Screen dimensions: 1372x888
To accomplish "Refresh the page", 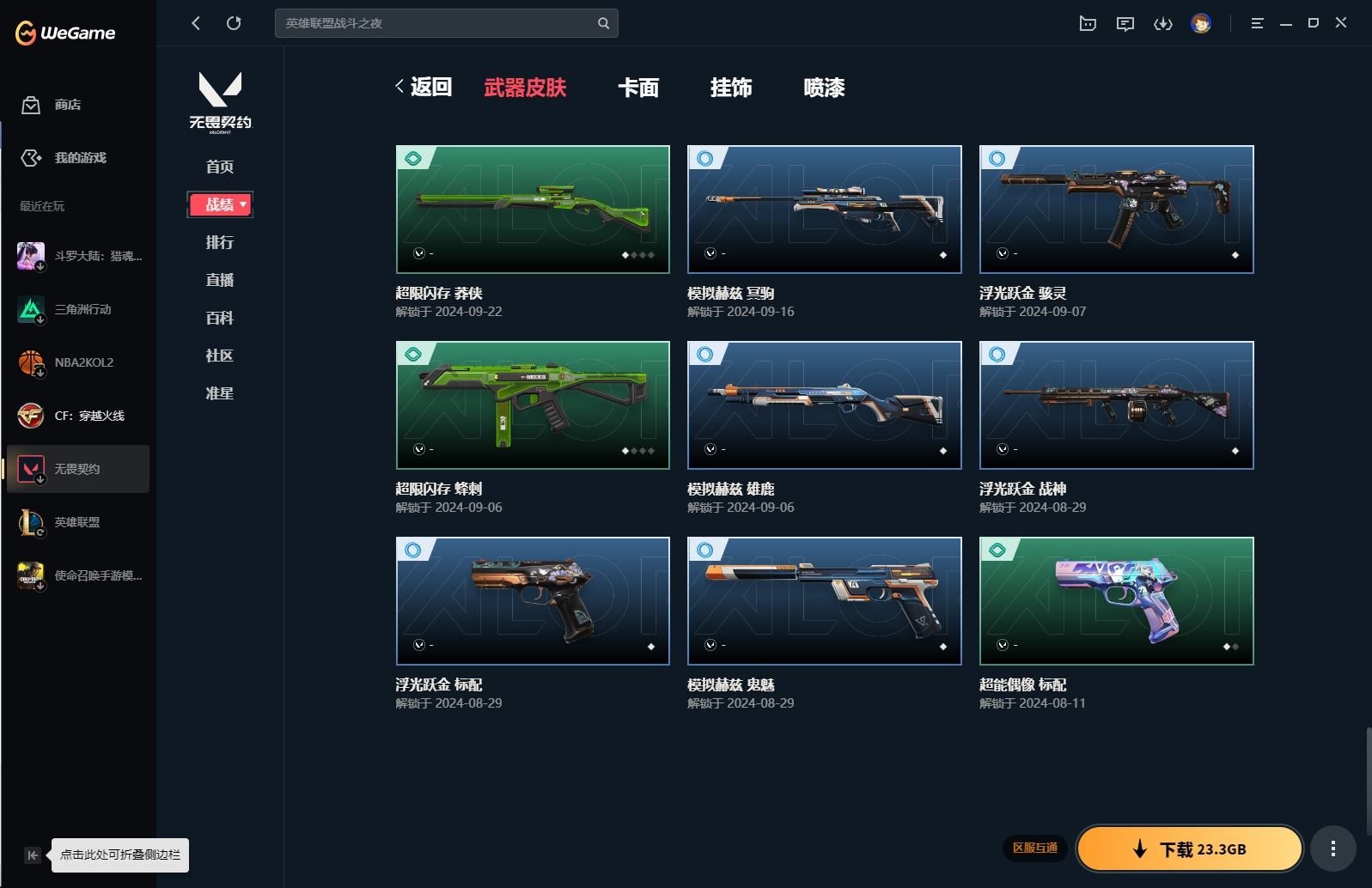I will coord(234,23).
